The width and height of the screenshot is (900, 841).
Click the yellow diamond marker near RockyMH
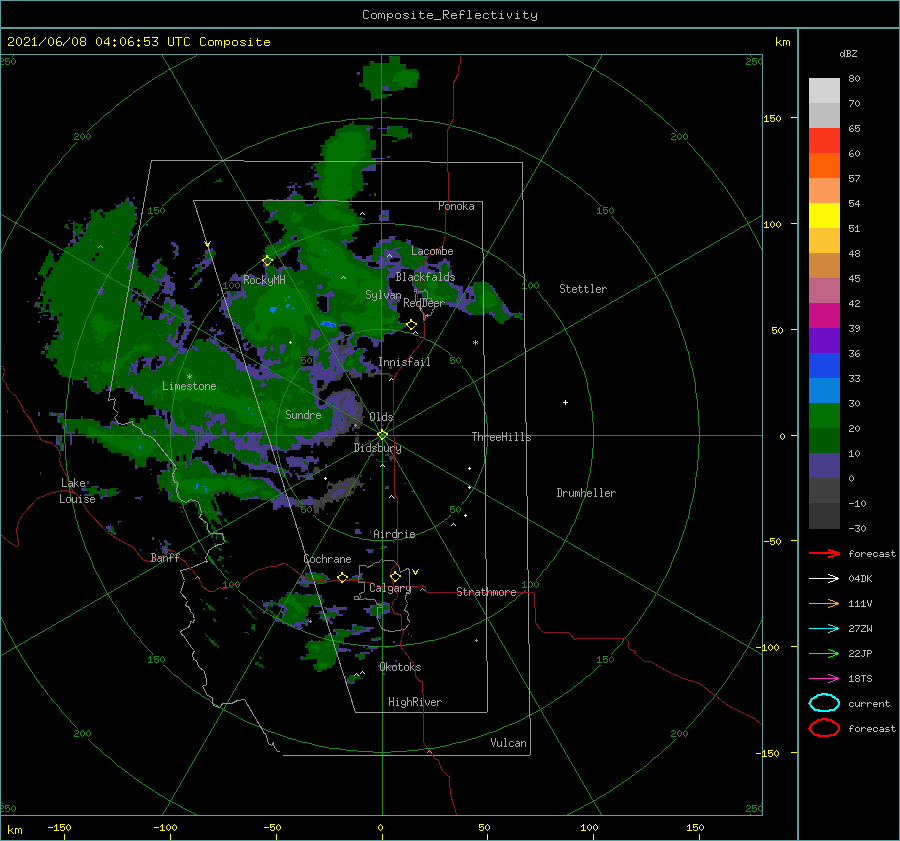[267, 261]
